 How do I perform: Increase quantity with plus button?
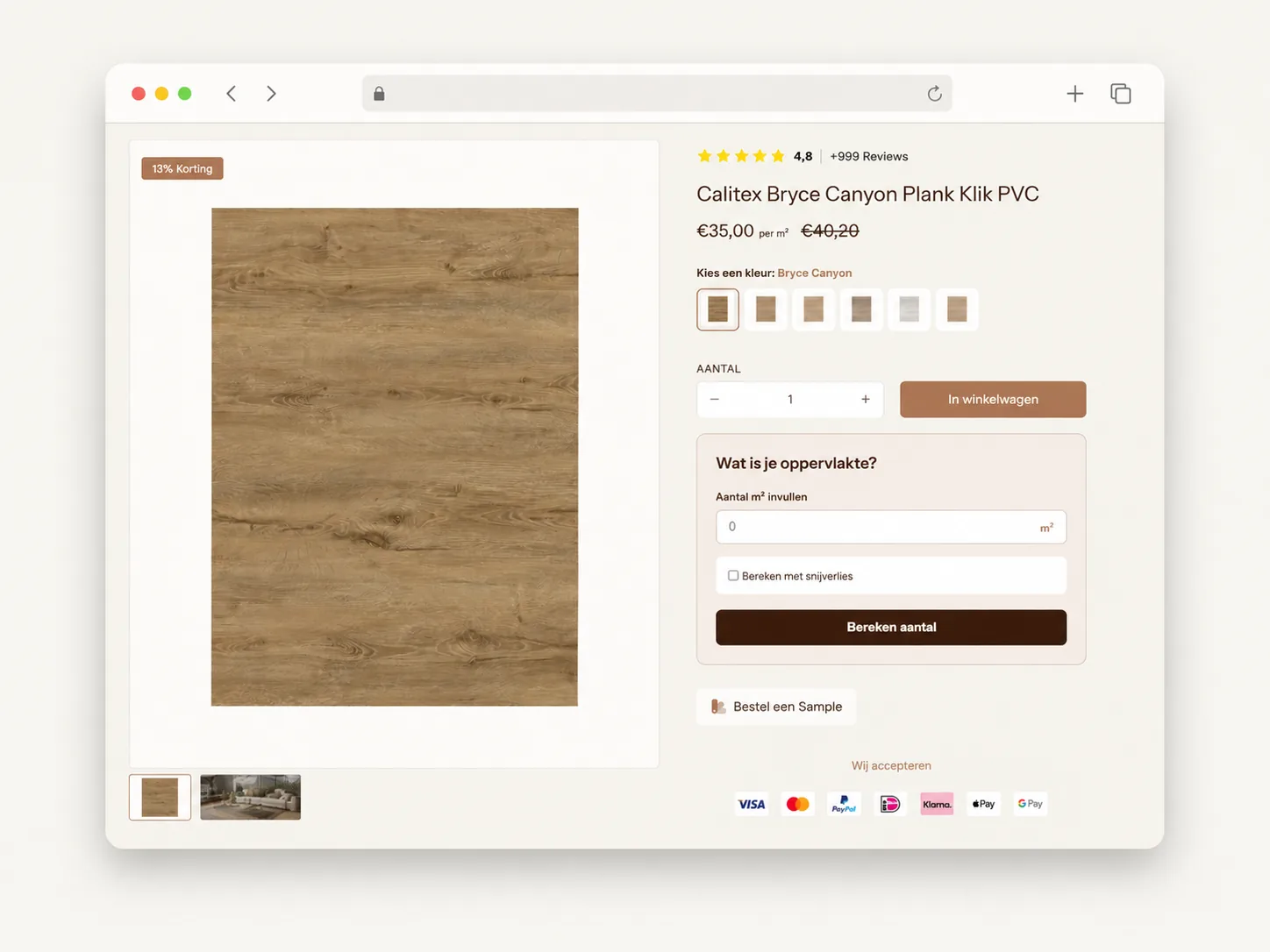[866, 400]
